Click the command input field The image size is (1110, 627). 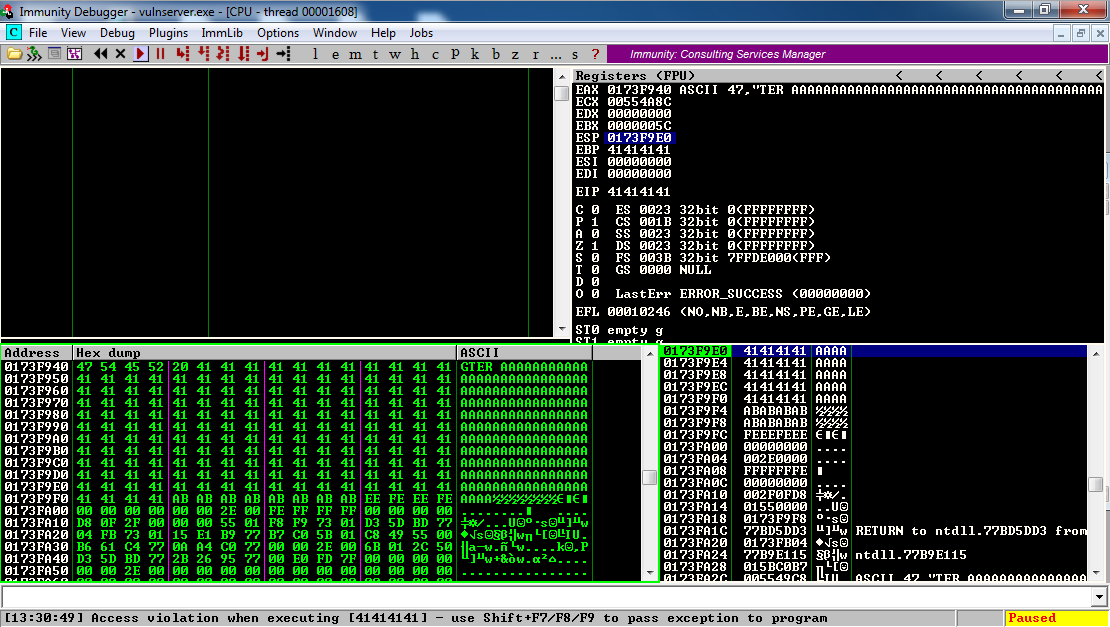[x=545, y=597]
